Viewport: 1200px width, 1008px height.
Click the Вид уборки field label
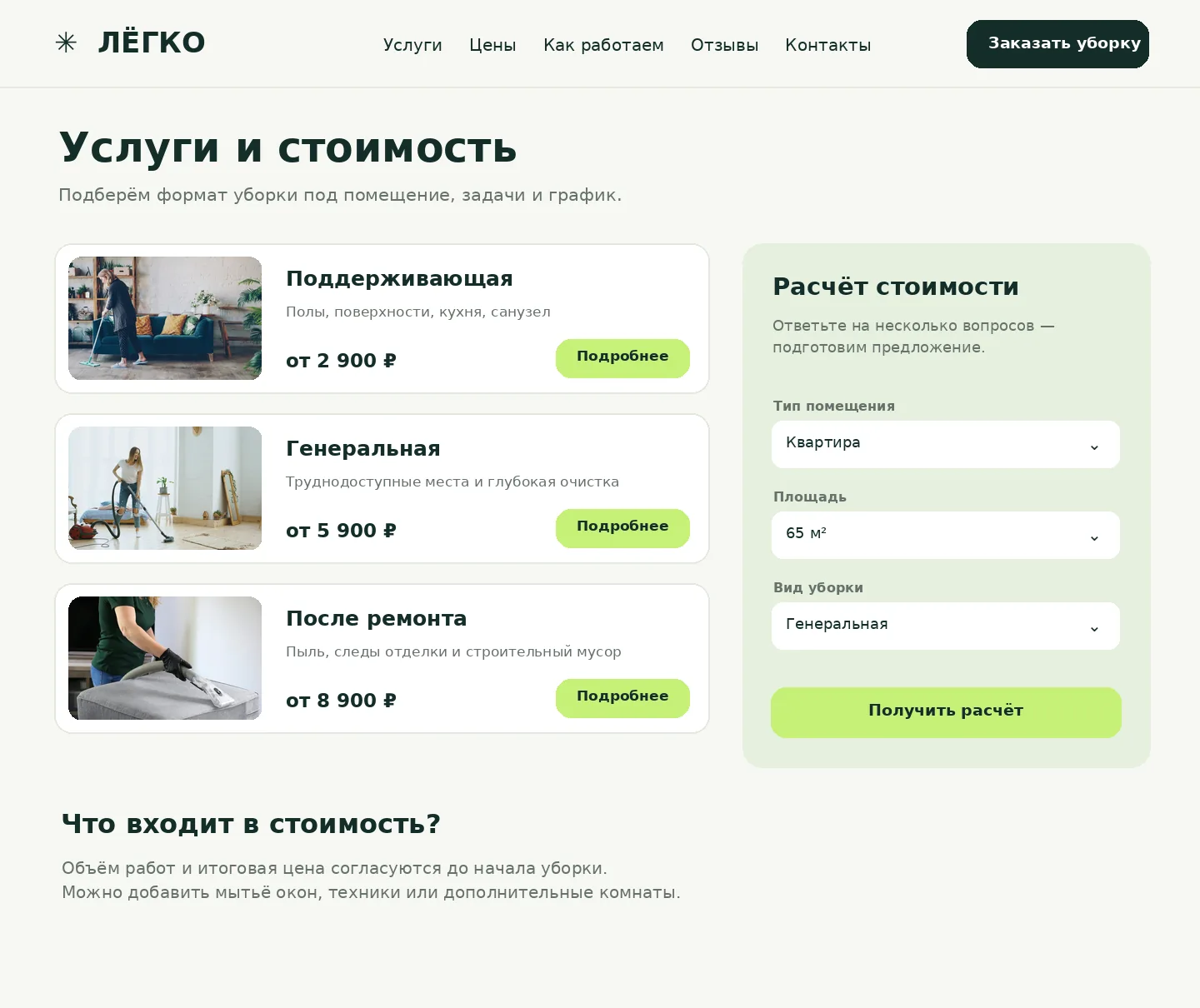click(x=818, y=587)
